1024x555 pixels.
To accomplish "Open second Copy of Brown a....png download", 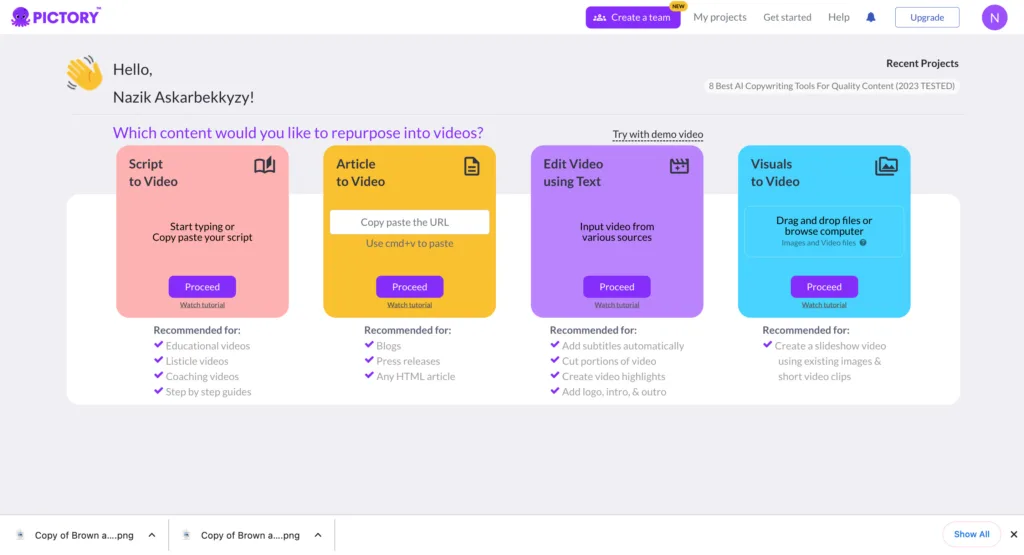I will [250, 535].
